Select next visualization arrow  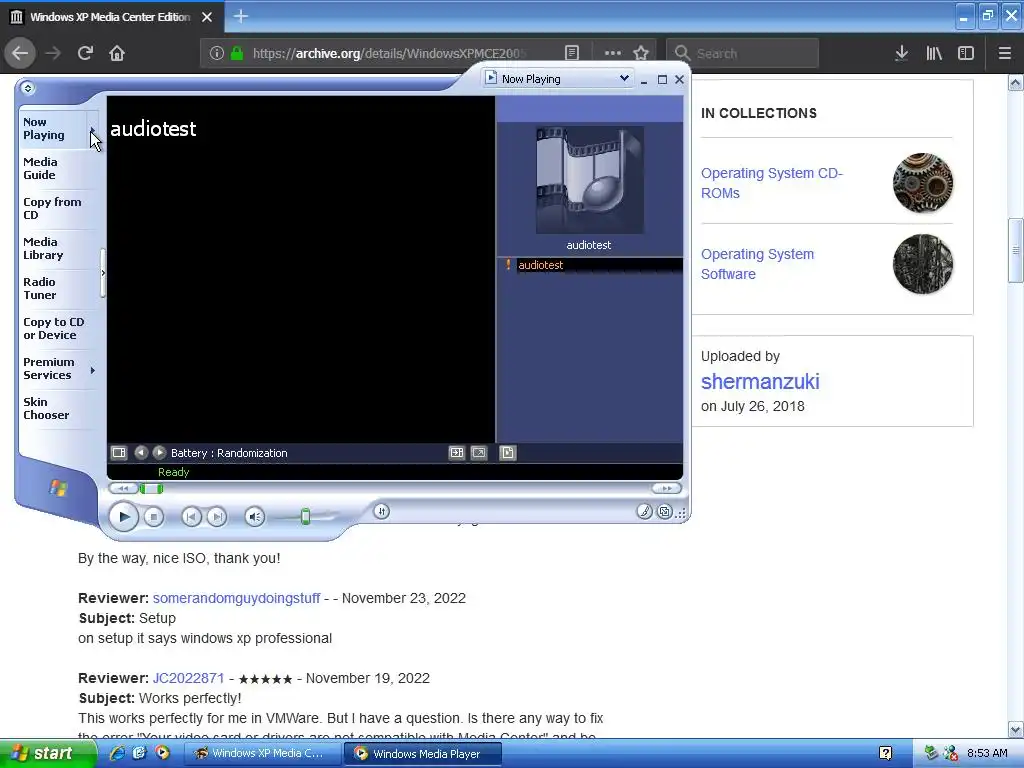(159, 452)
